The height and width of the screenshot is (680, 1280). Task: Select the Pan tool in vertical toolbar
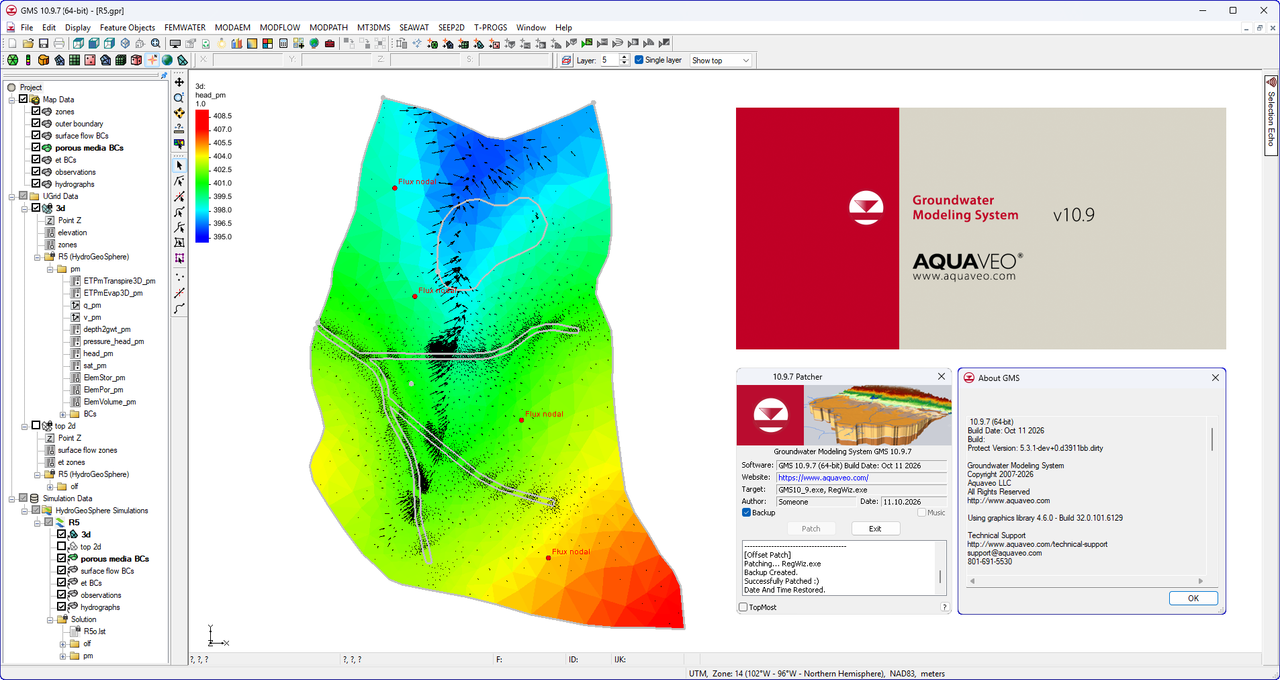(179, 83)
